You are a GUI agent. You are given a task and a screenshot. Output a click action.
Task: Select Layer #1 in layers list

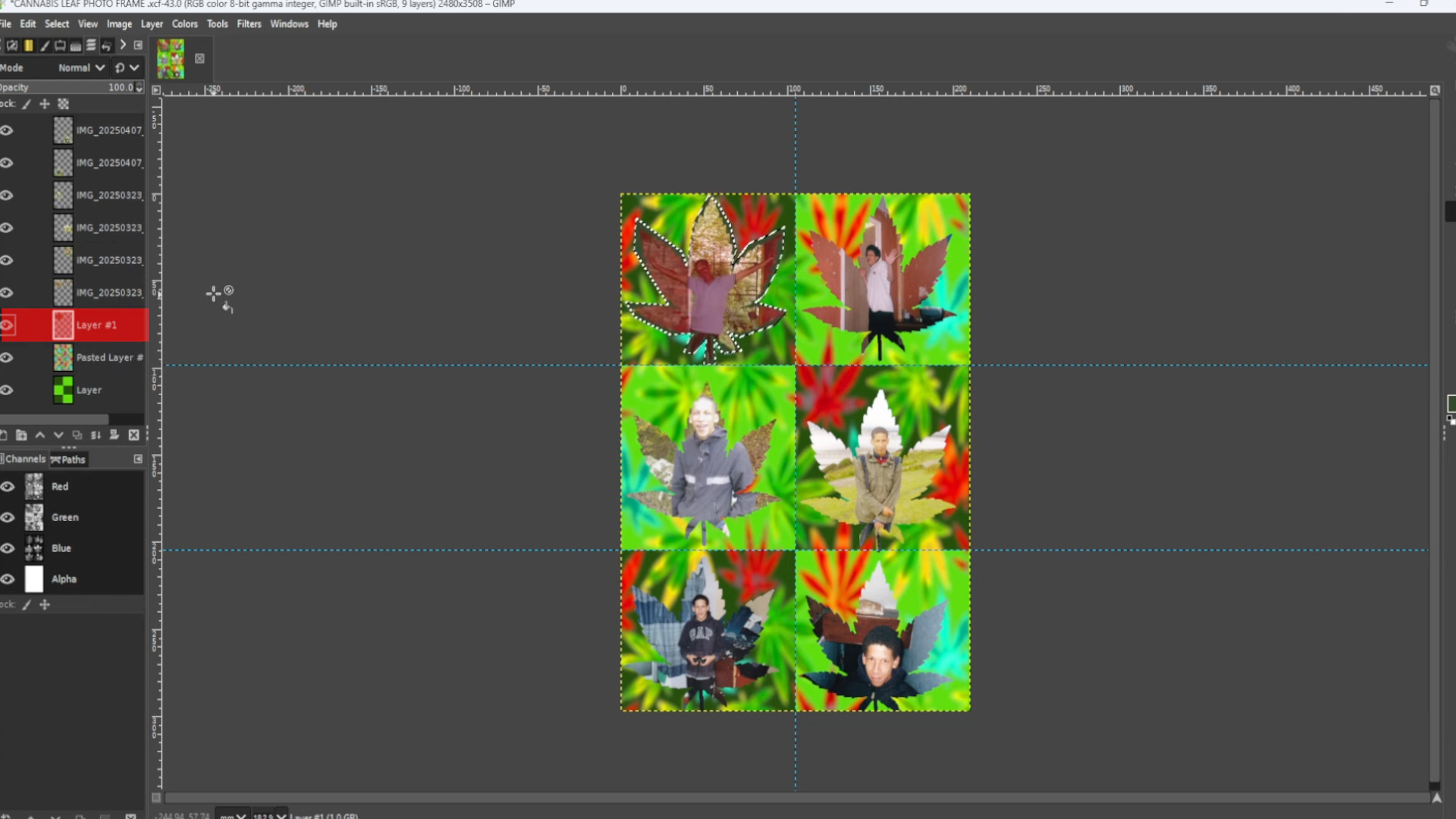click(x=74, y=325)
